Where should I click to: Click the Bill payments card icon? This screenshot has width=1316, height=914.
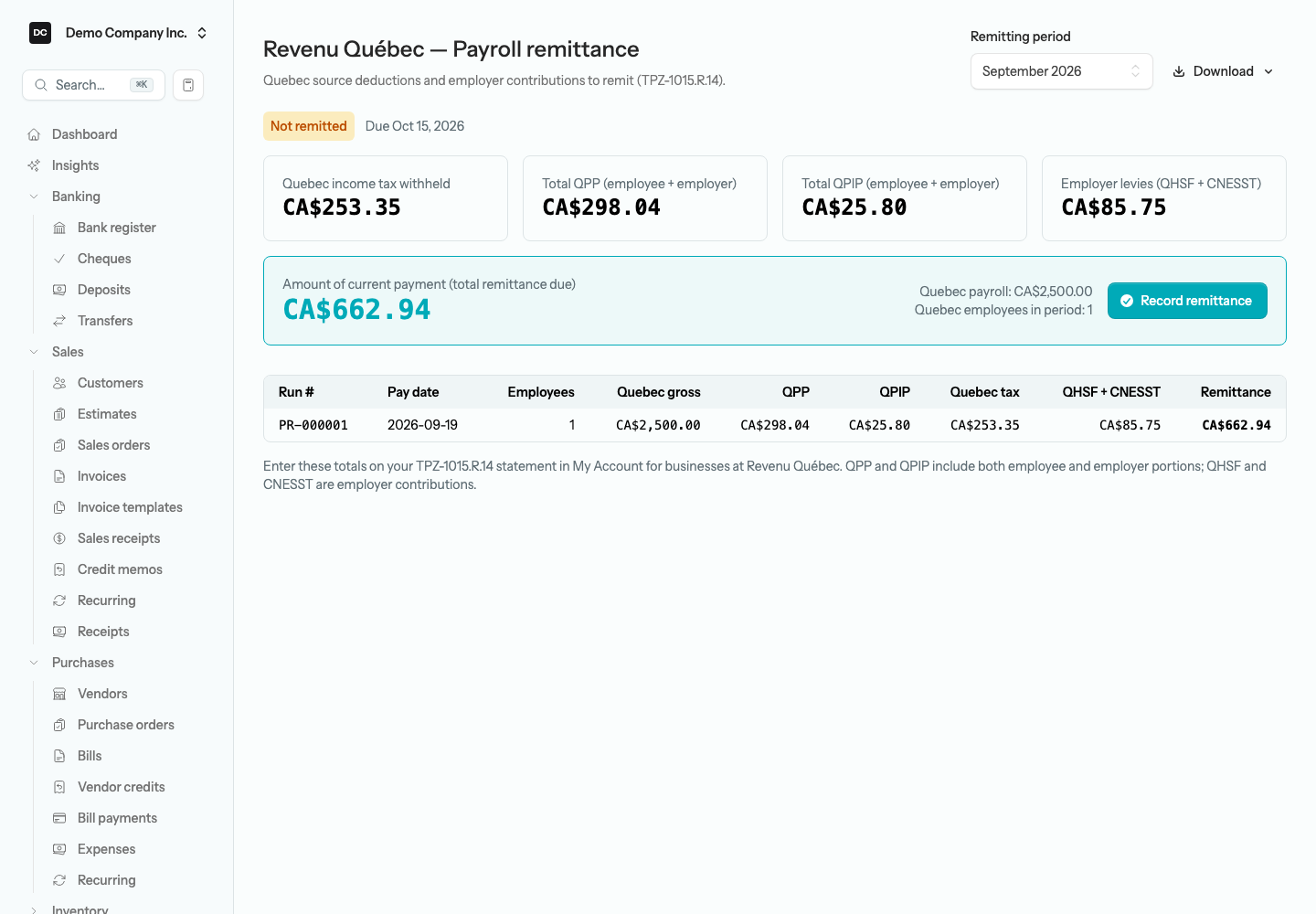59,818
